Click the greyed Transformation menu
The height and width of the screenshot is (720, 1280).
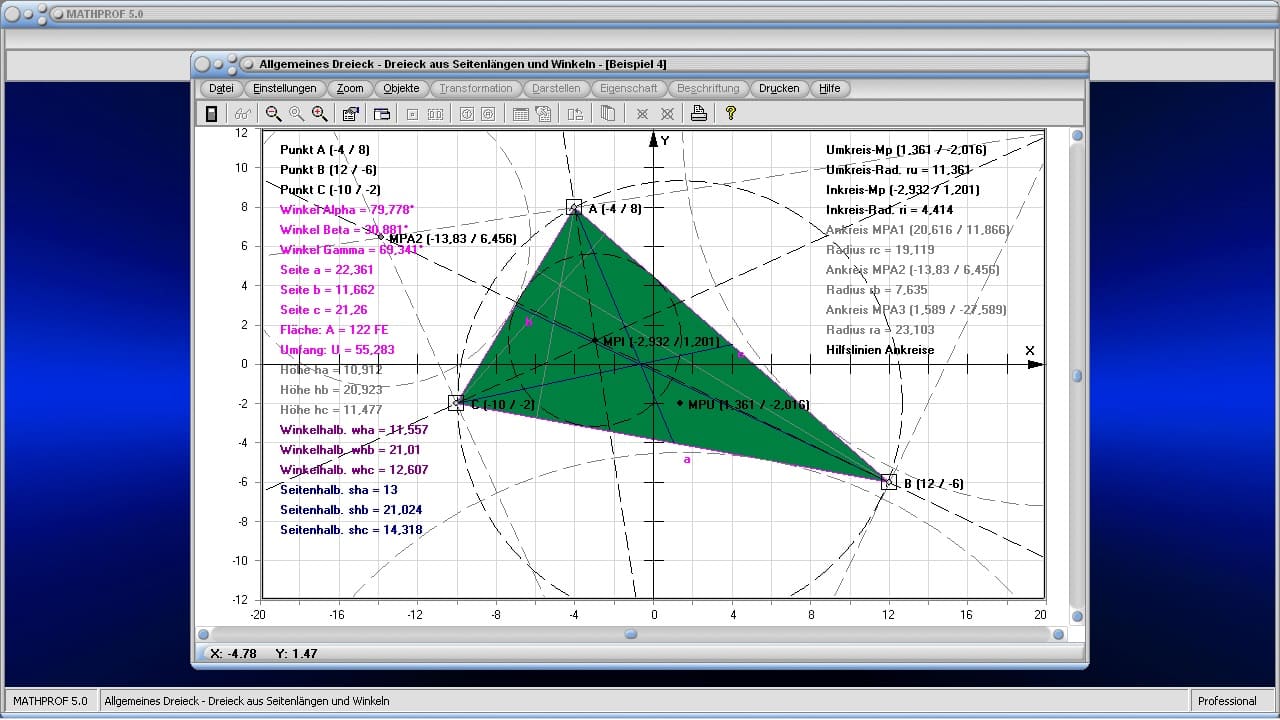pos(476,88)
